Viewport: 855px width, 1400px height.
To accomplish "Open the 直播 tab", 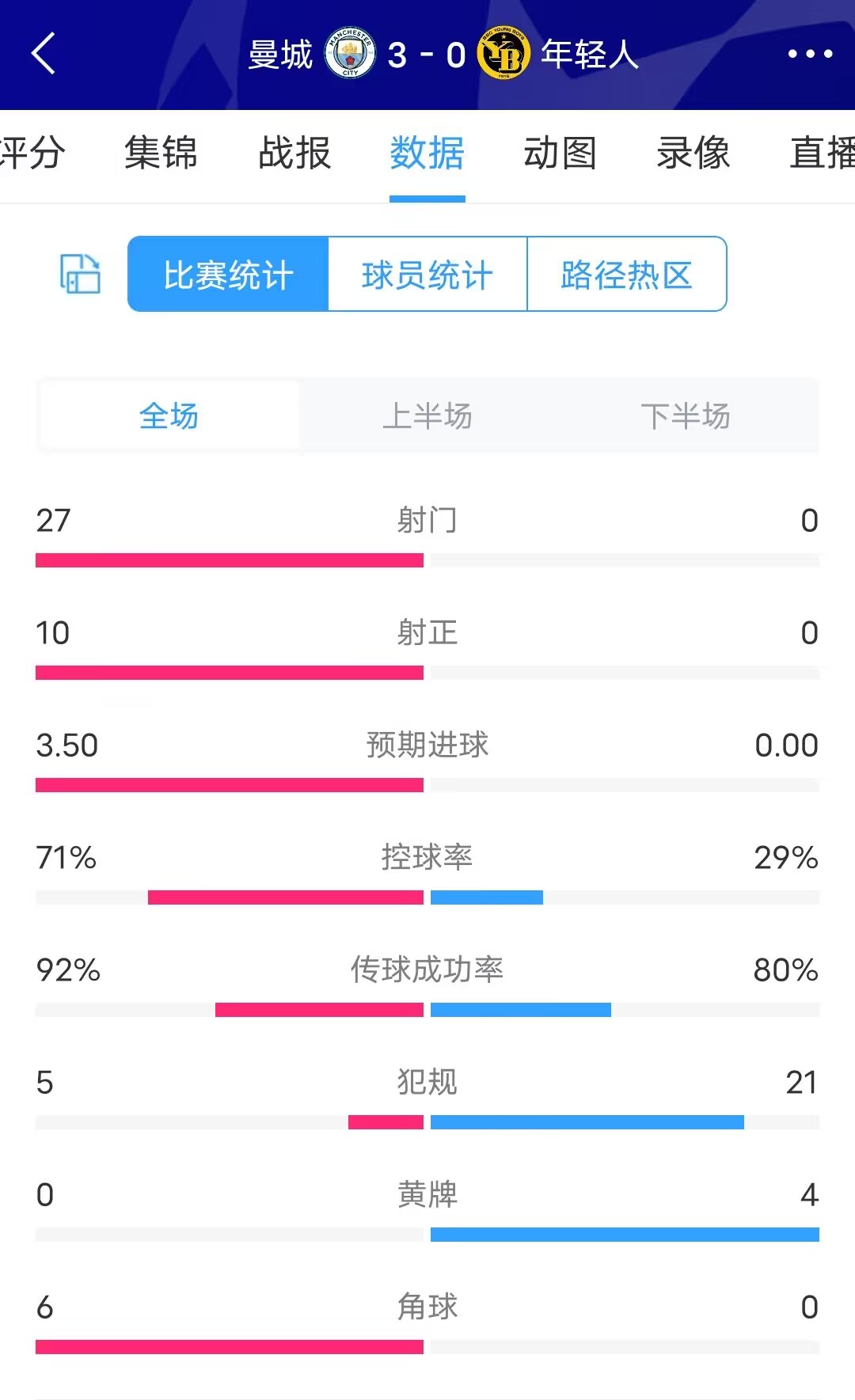I will [x=822, y=153].
